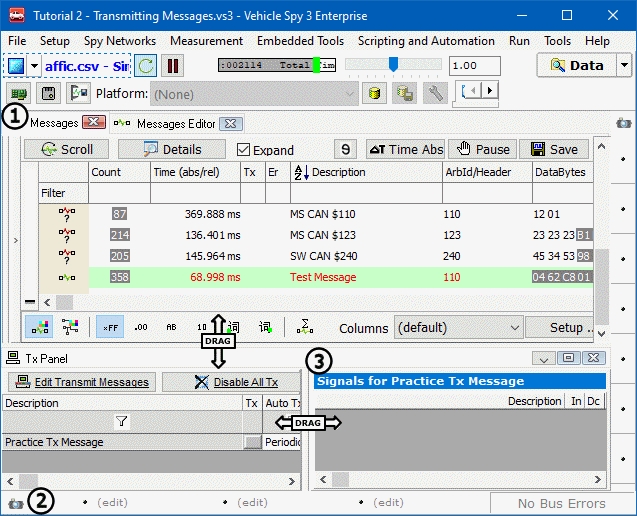
Task: Click the AB ASCII display format icon
Action: coord(171,327)
